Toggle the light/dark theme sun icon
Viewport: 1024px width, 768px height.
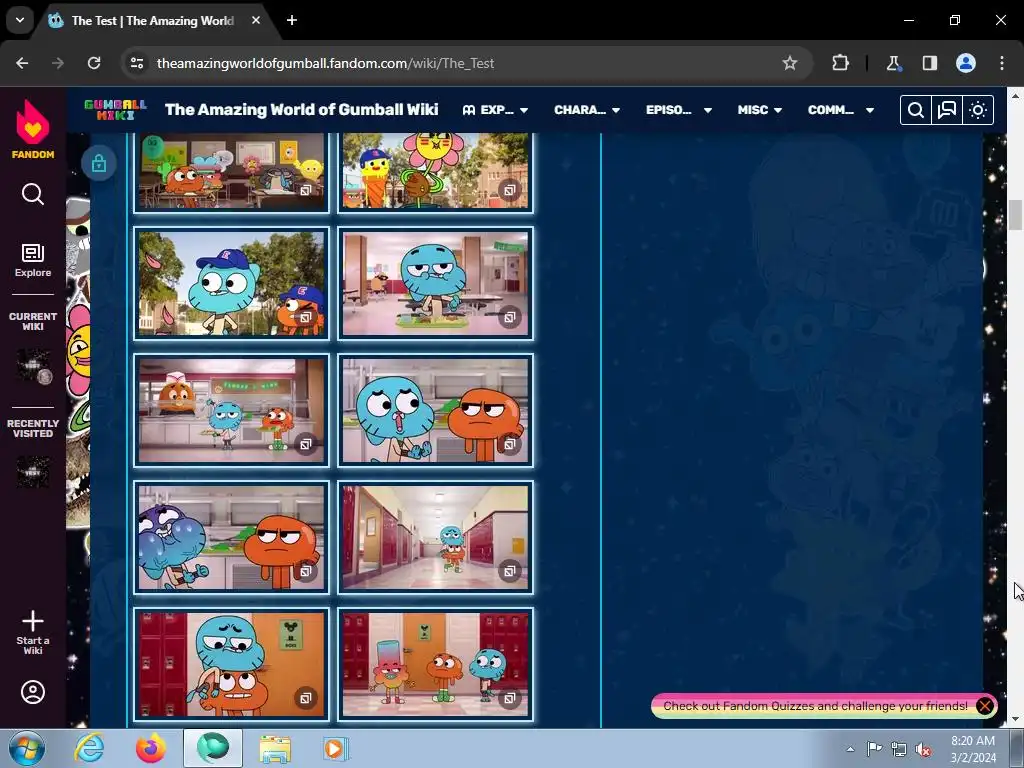(x=978, y=110)
